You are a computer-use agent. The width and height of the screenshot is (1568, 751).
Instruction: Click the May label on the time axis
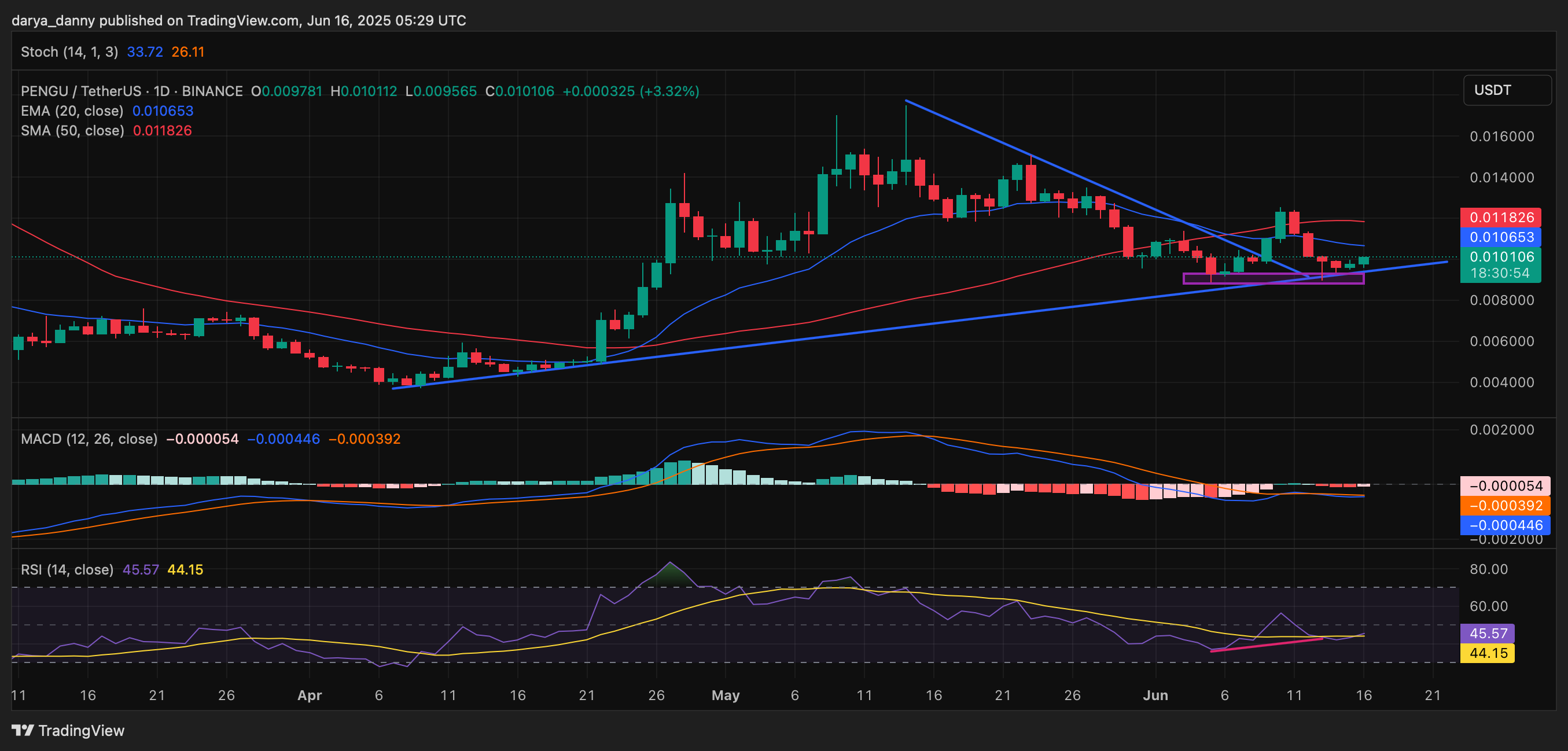[726, 695]
